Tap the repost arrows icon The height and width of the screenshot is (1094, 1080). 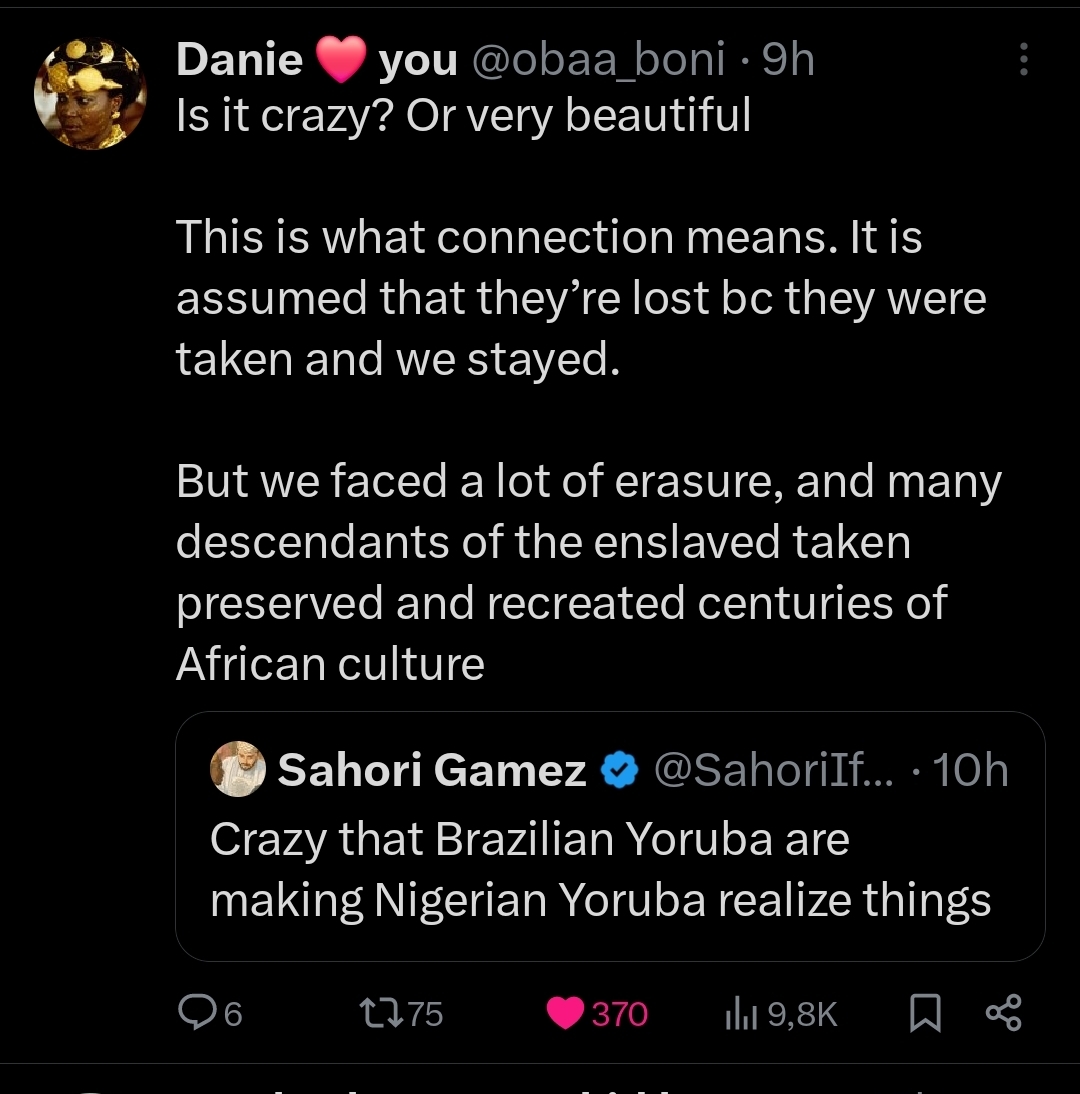[x=379, y=1014]
